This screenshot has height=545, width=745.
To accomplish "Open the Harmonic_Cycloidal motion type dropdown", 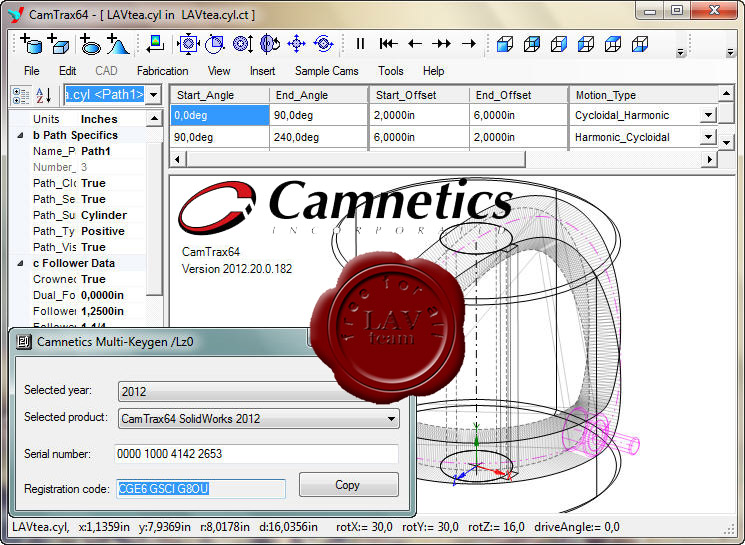I will pos(708,137).
